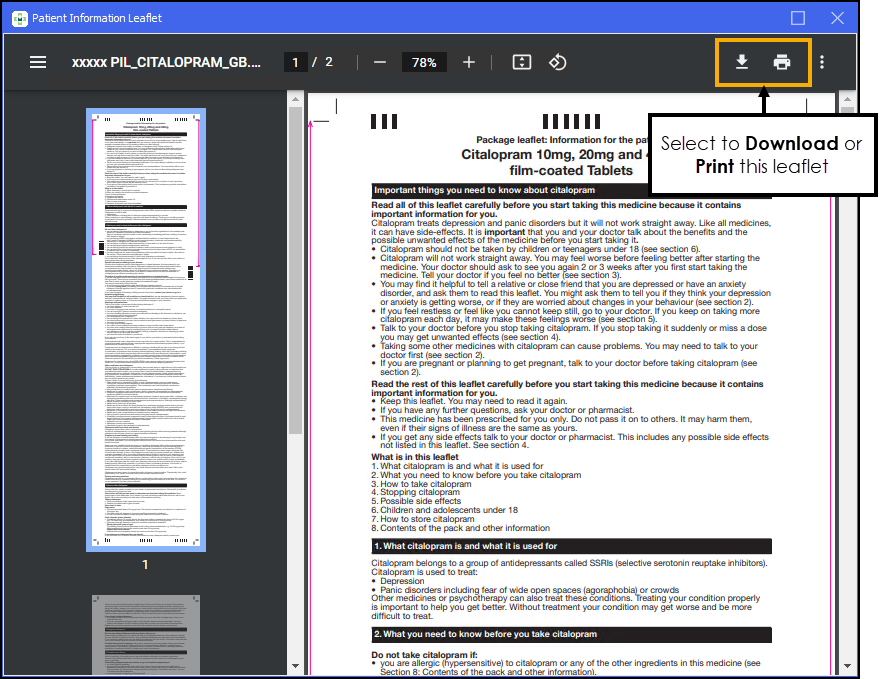The height and width of the screenshot is (679, 880).
Task: Click the zoom out minus icon
Action: coord(380,62)
